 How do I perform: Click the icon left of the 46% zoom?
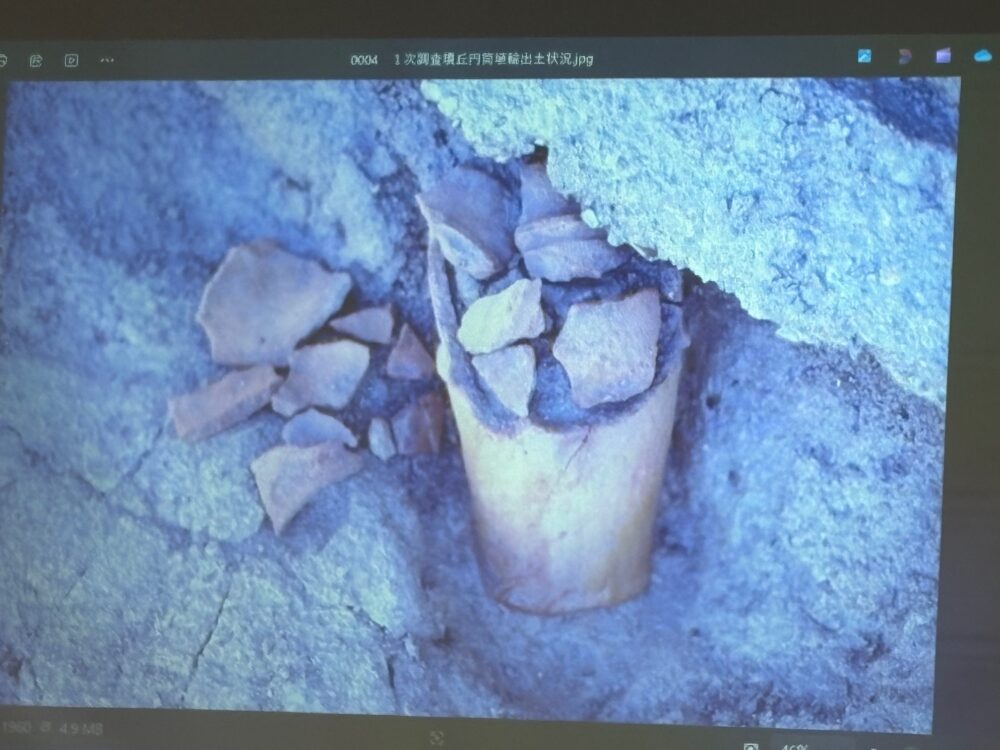coord(751,746)
